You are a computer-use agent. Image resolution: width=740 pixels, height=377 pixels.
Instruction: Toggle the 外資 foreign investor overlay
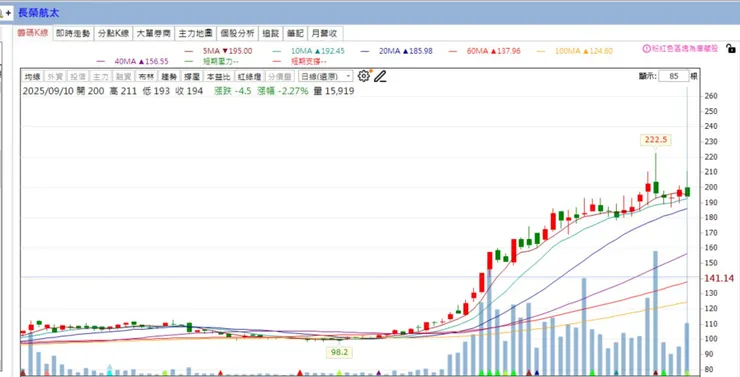click(55, 76)
